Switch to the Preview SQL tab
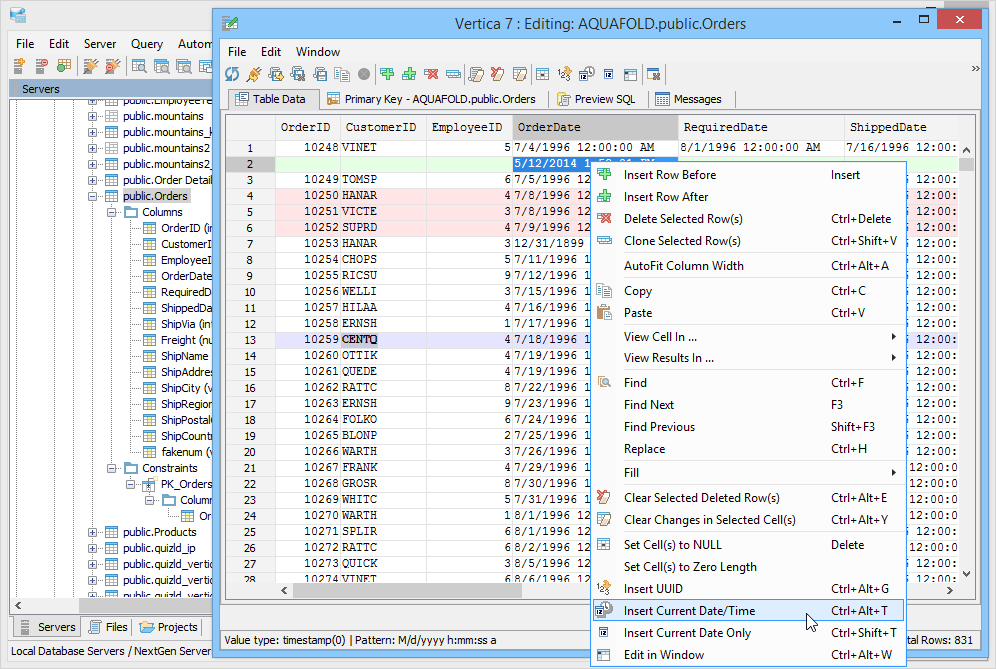 coord(596,99)
